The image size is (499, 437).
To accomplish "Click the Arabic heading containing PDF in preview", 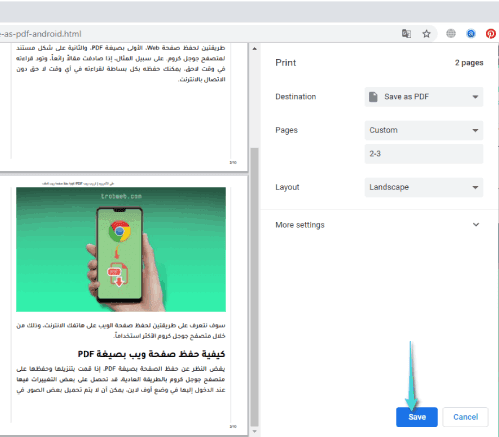I will tap(151, 354).
